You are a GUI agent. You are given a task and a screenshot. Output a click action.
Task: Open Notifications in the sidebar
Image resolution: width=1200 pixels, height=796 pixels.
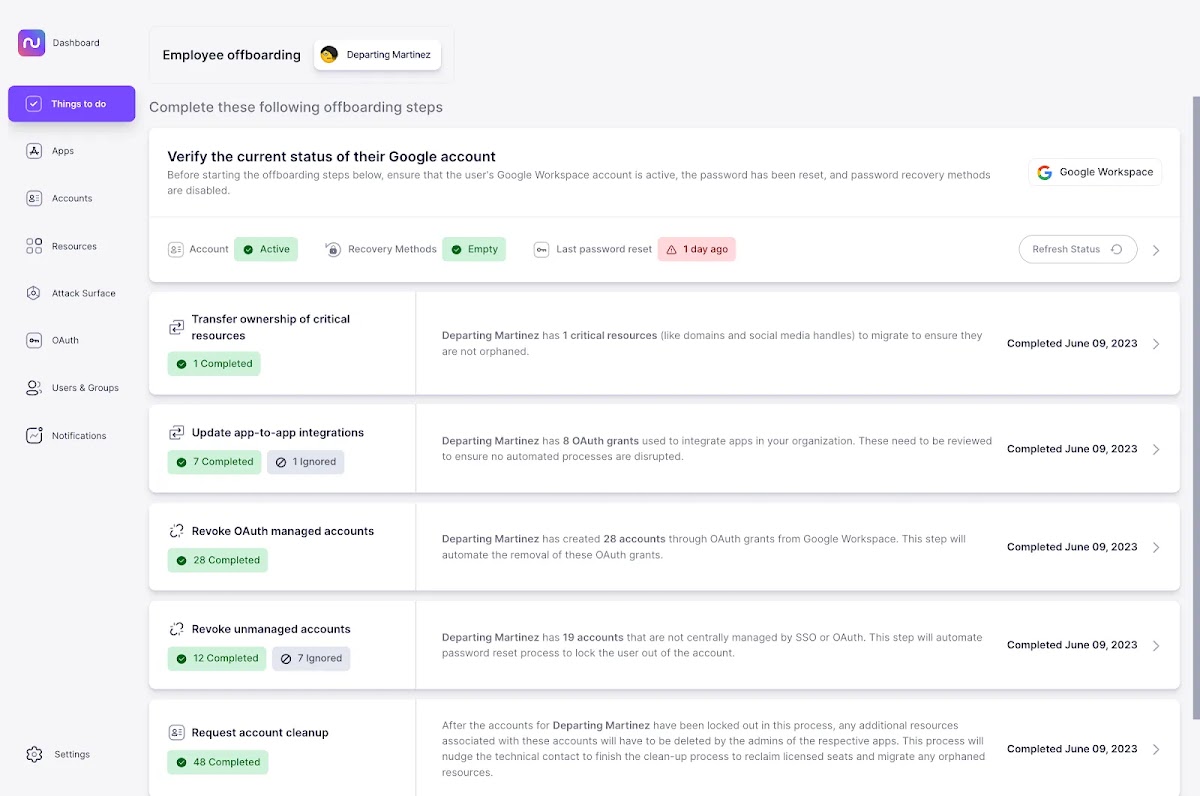78,436
